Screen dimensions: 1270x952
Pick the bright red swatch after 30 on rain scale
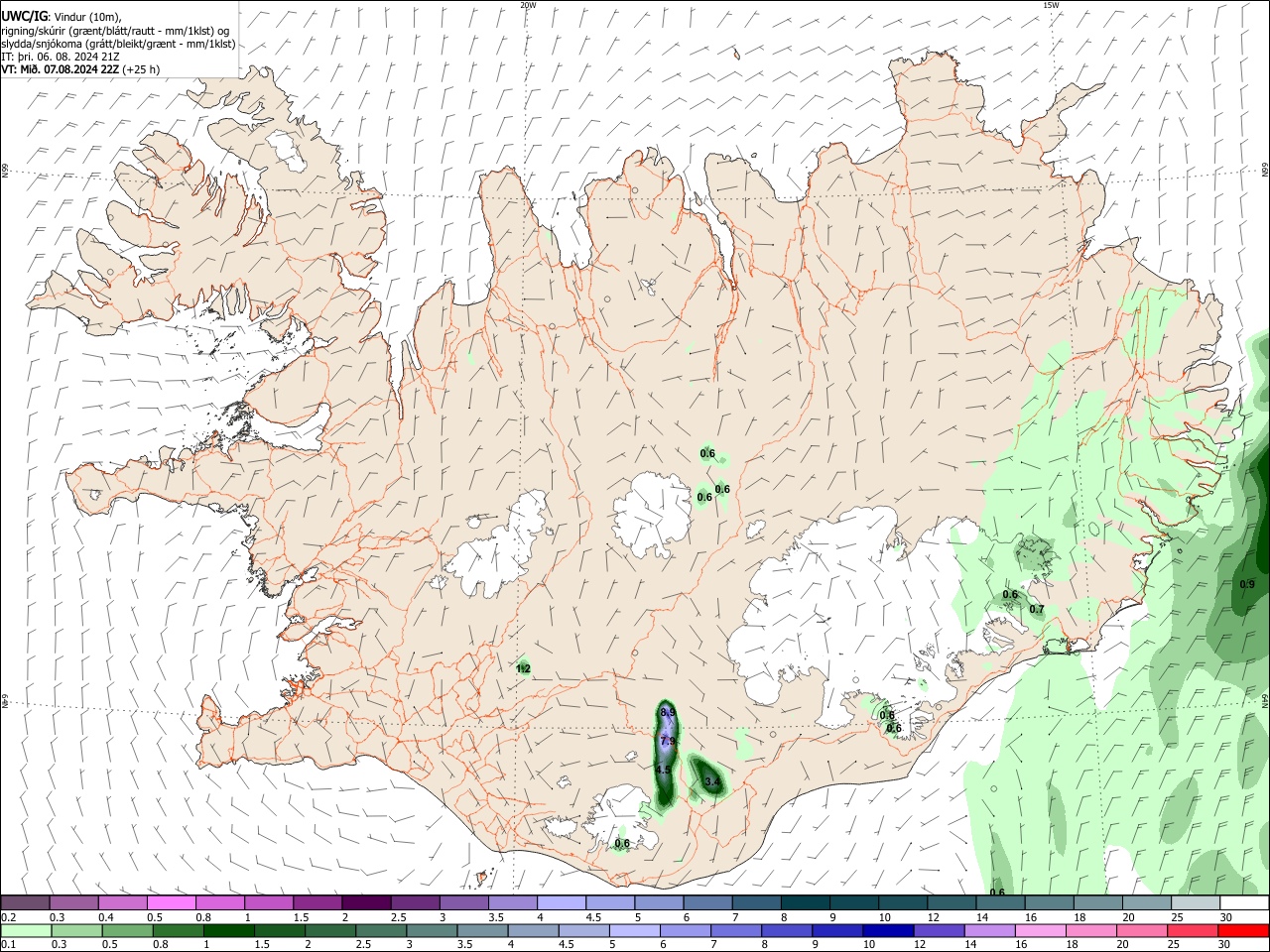pos(1242,930)
